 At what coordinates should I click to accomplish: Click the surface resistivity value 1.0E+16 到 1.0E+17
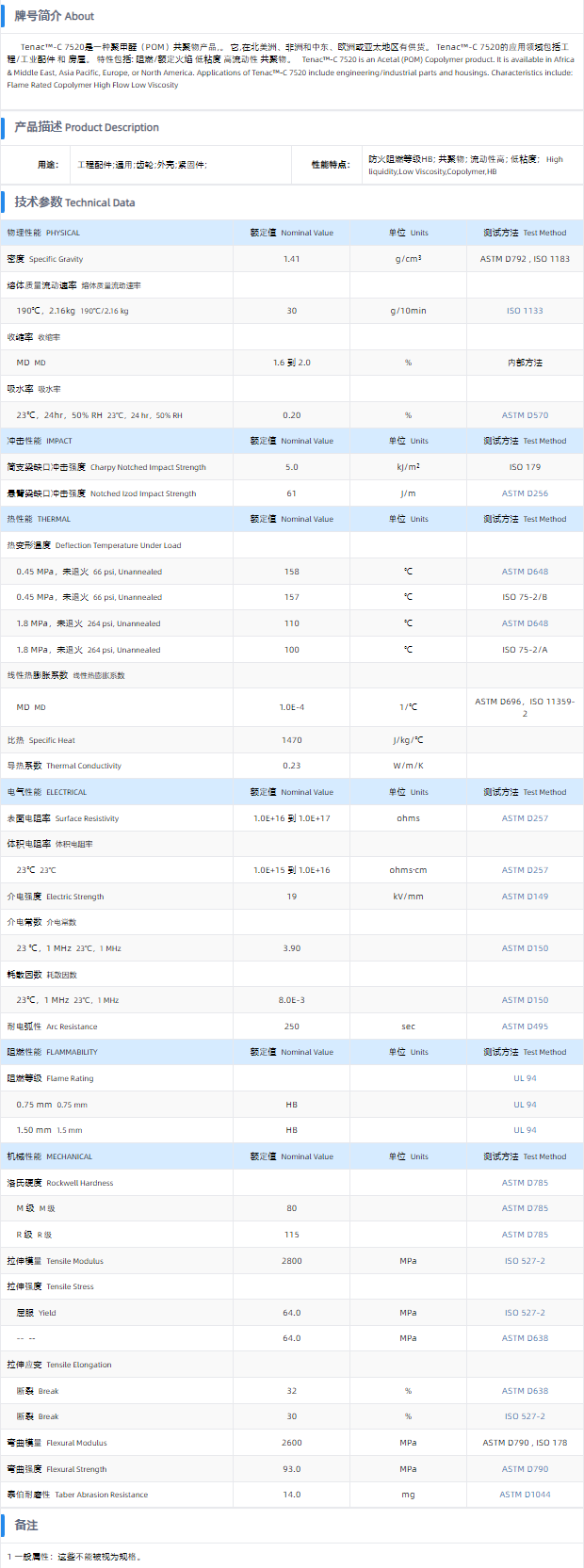click(x=292, y=818)
